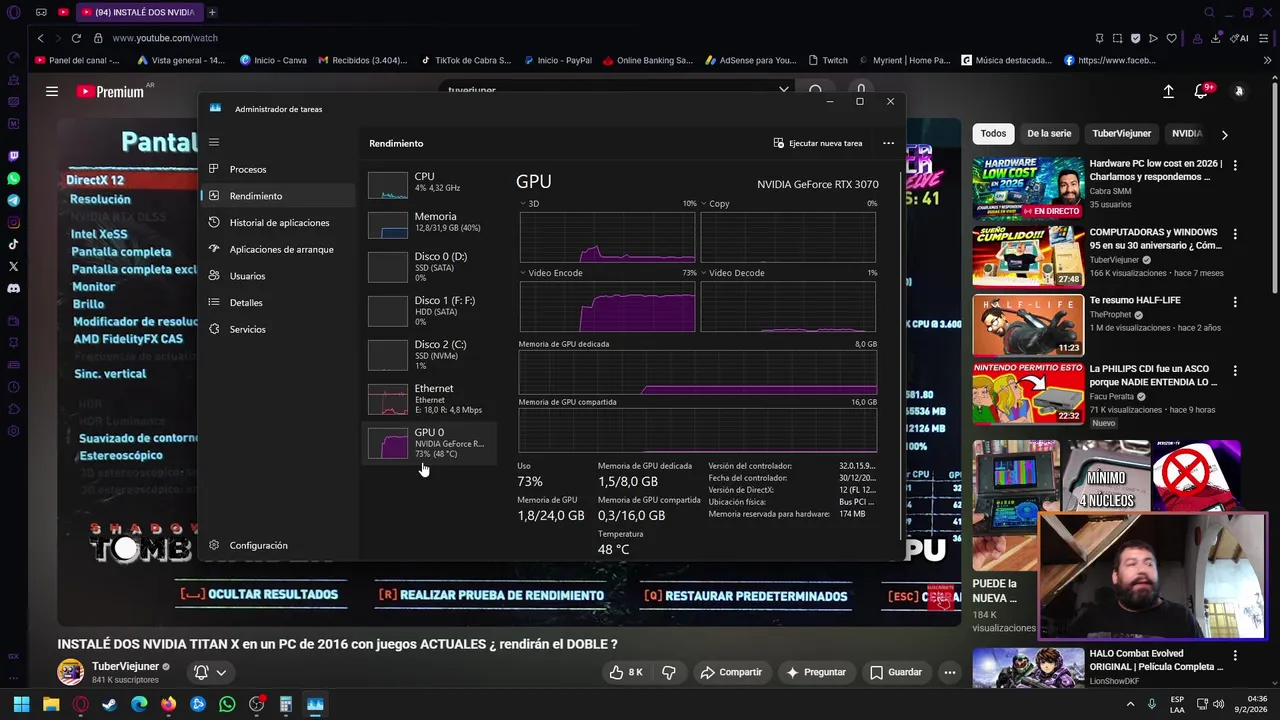Open Steam from the taskbar
Viewport: 1280px width, 720px height.
pos(109,704)
